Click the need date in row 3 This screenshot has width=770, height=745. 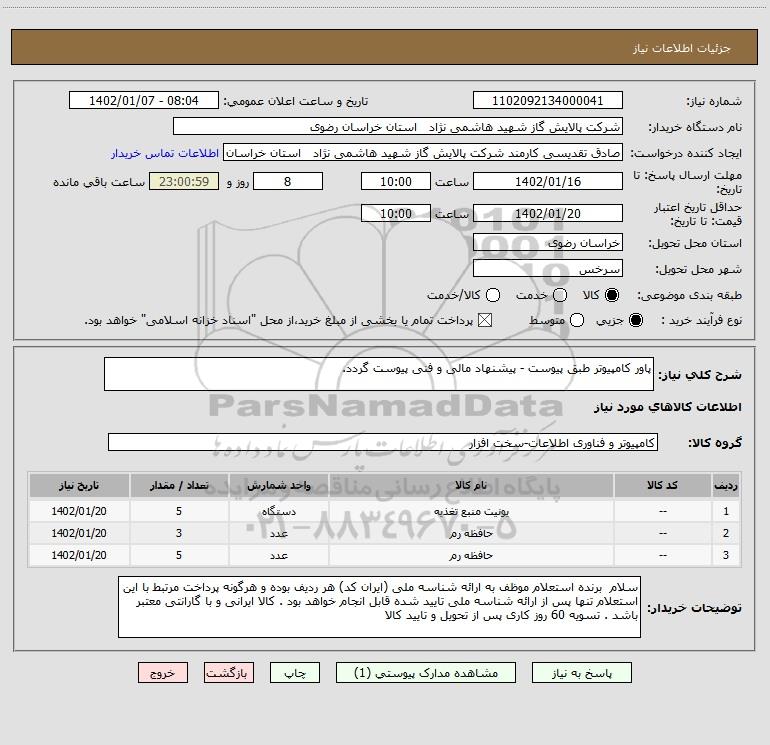(x=79, y=555)
